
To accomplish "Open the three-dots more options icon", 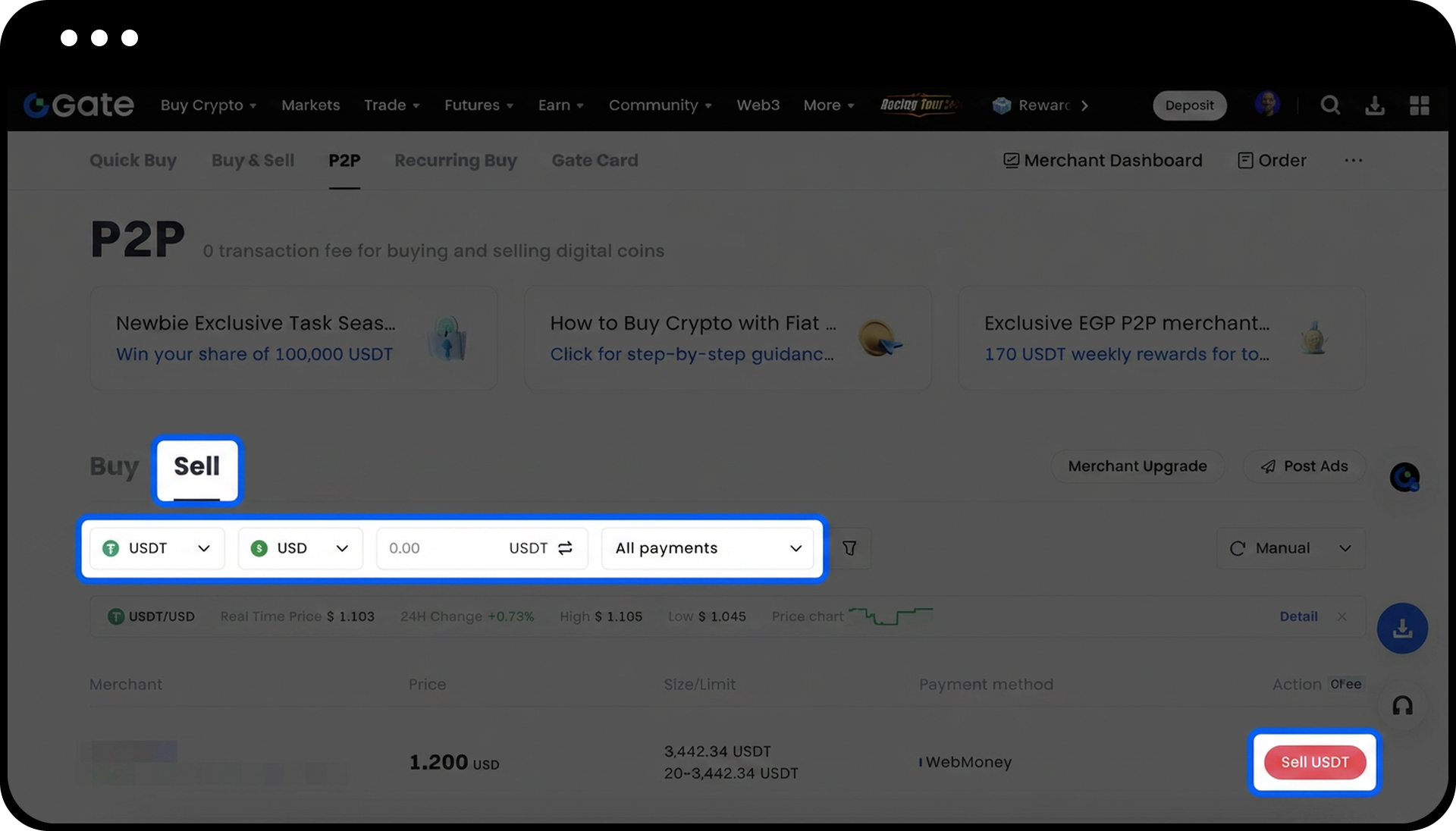I will [1354, 161].
